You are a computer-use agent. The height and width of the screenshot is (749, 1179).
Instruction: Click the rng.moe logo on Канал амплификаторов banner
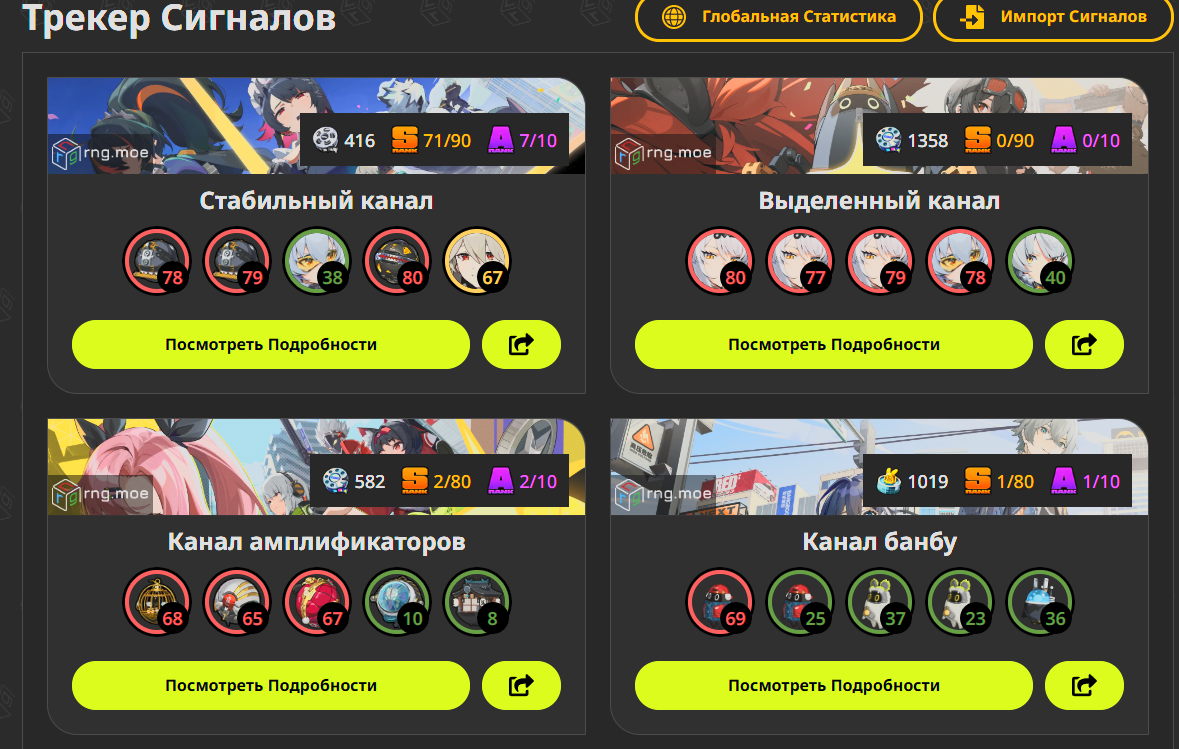click(x=100, y=494)
